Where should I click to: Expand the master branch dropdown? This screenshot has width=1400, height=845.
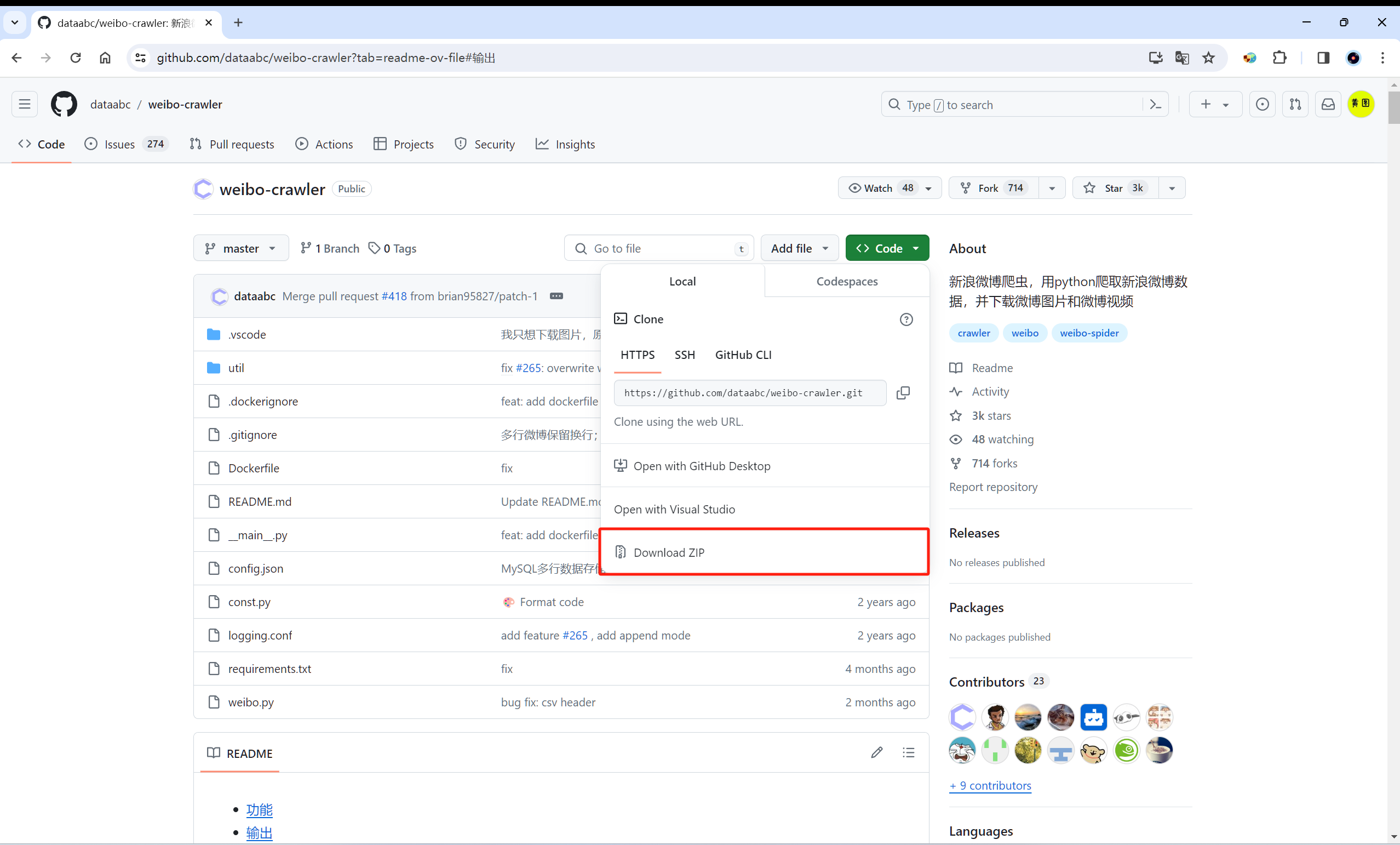[241, 248]
